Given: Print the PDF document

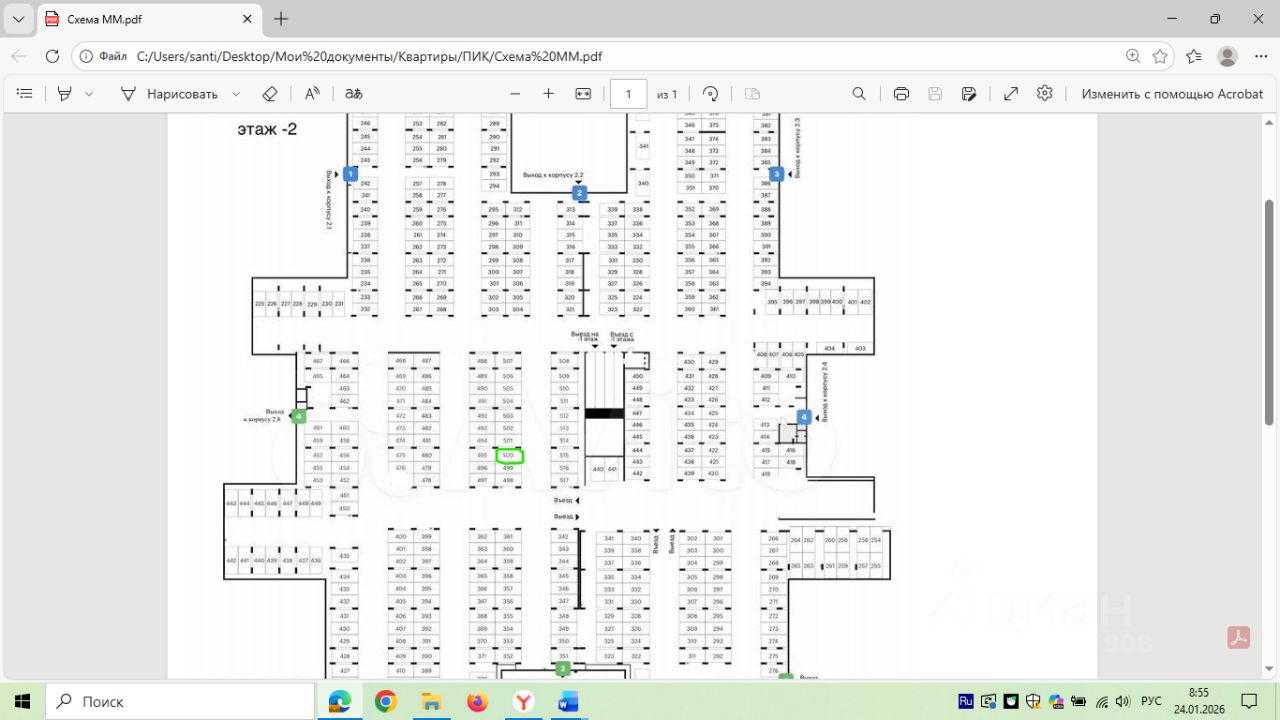Looking at the screenshot, I should click(x=901, y=93).
